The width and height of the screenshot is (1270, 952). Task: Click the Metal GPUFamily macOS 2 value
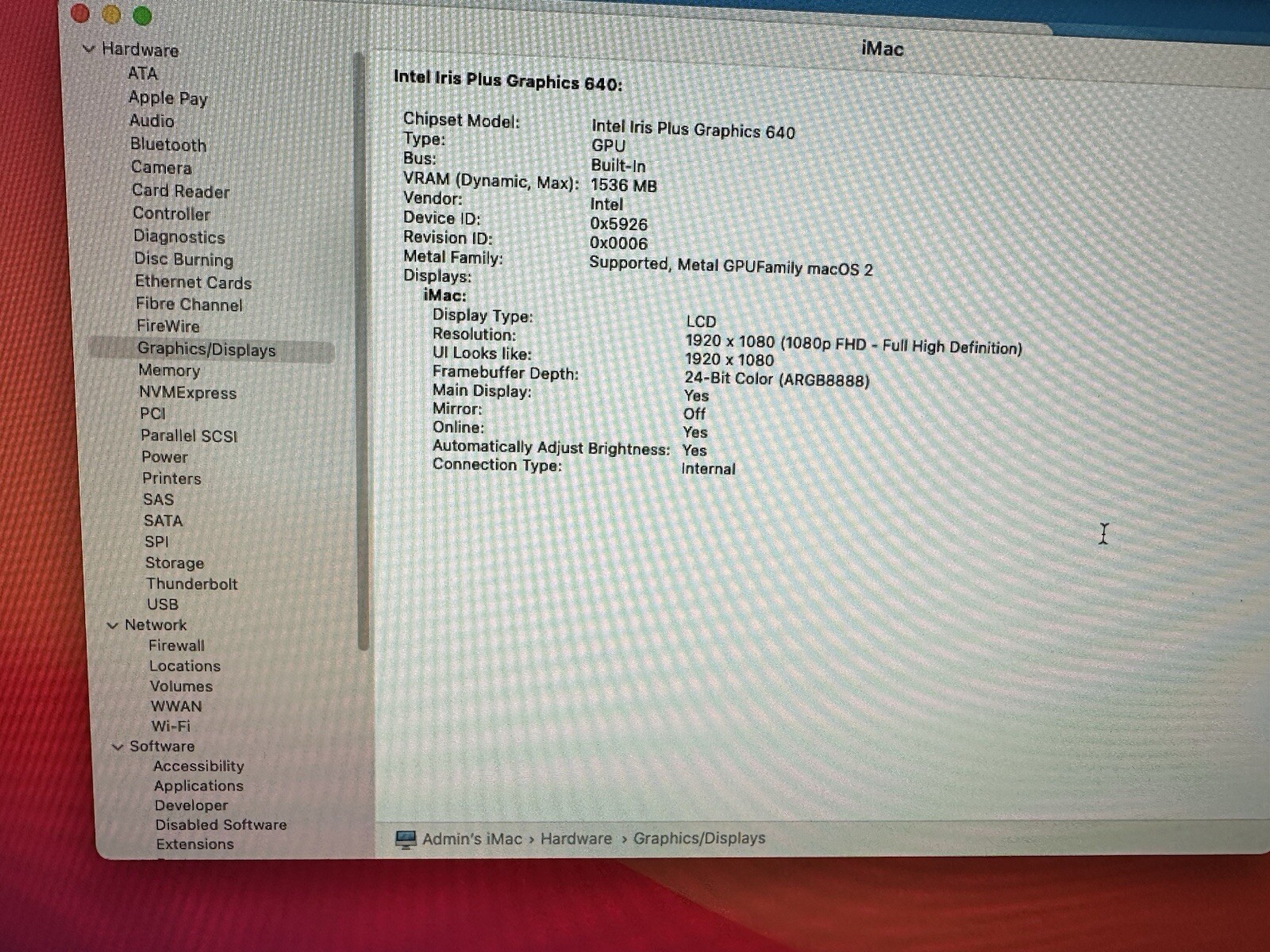731,266
